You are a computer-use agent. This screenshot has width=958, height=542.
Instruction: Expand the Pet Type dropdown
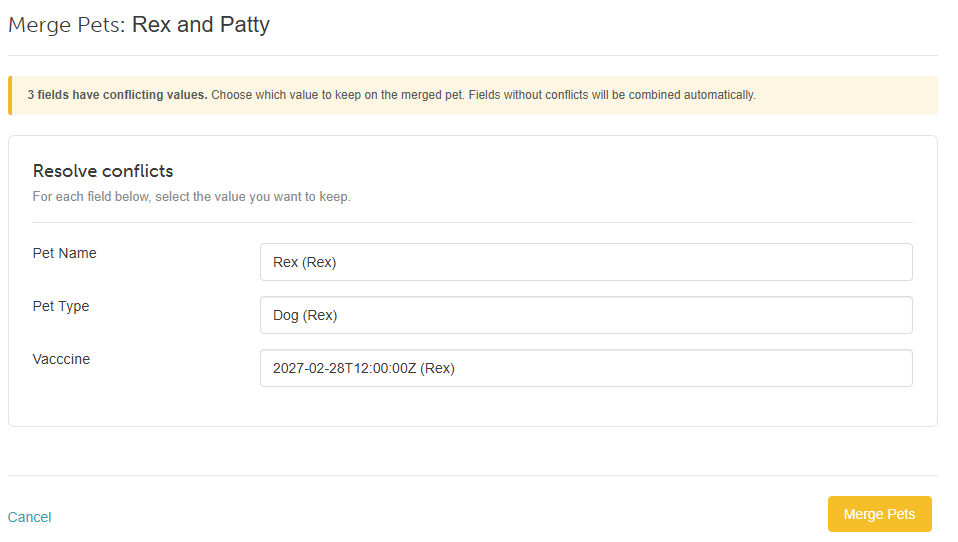click(586, 315)
